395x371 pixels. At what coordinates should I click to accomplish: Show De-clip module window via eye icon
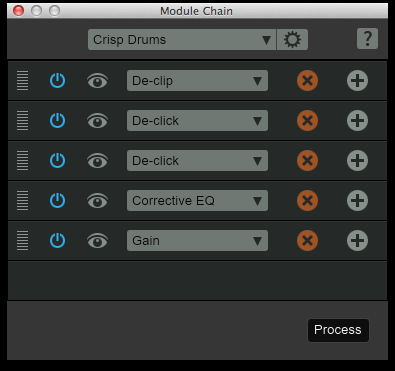[x=97, y=81]
